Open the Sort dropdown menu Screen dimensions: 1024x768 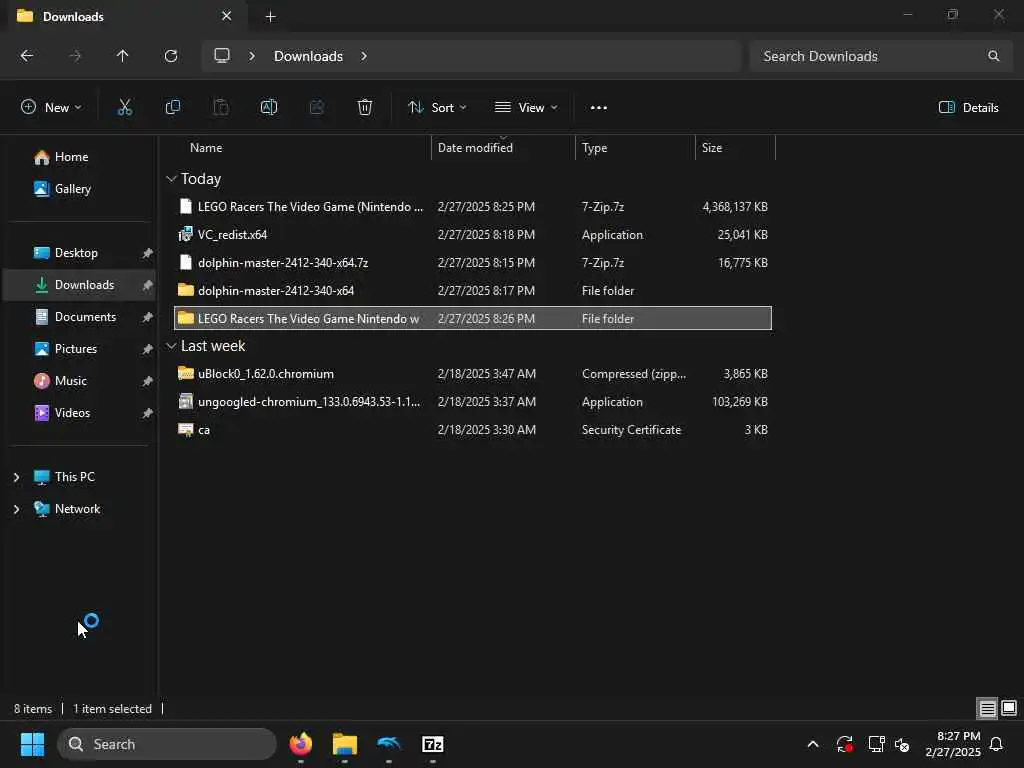tap(437, 108)
